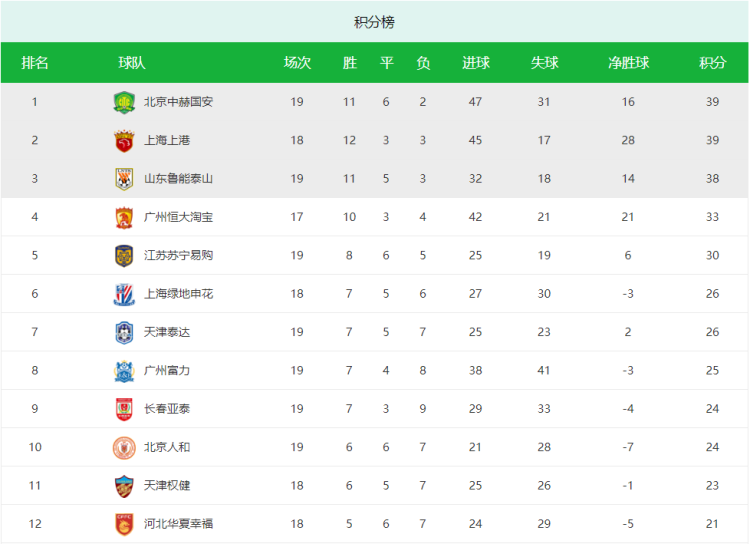Click the 上海上港 team crest
750x544 pixels.
123,140
